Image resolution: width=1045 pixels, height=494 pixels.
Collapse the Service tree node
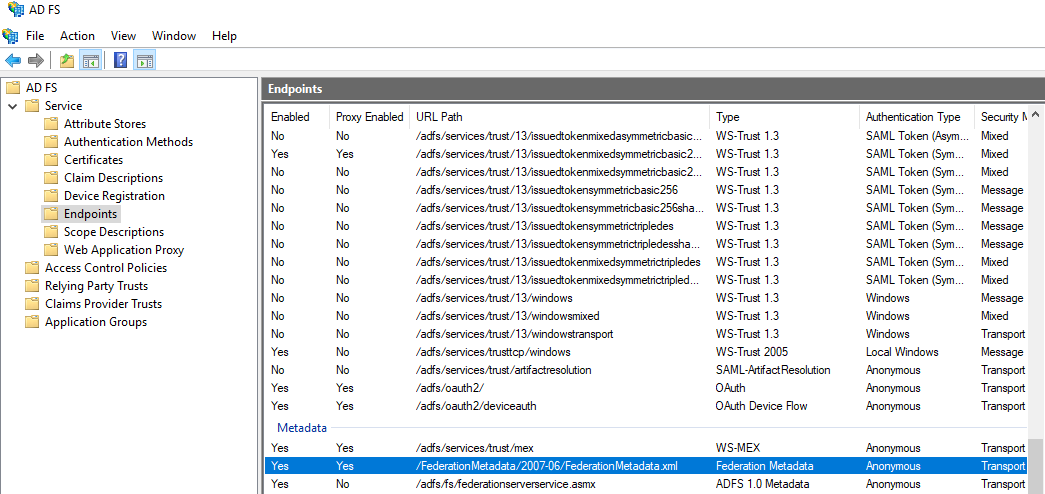coord(13,106)
